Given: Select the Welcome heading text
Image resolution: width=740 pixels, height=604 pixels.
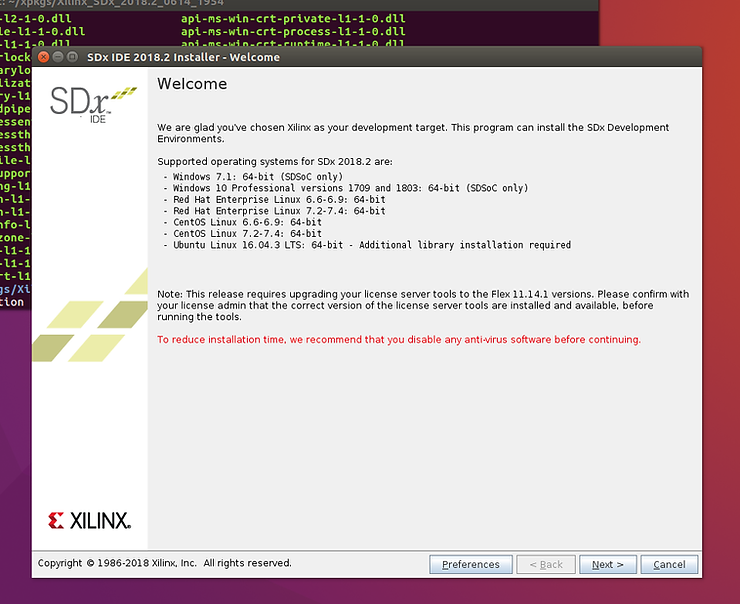Looking at the screenshot, I should pos(192,84).
